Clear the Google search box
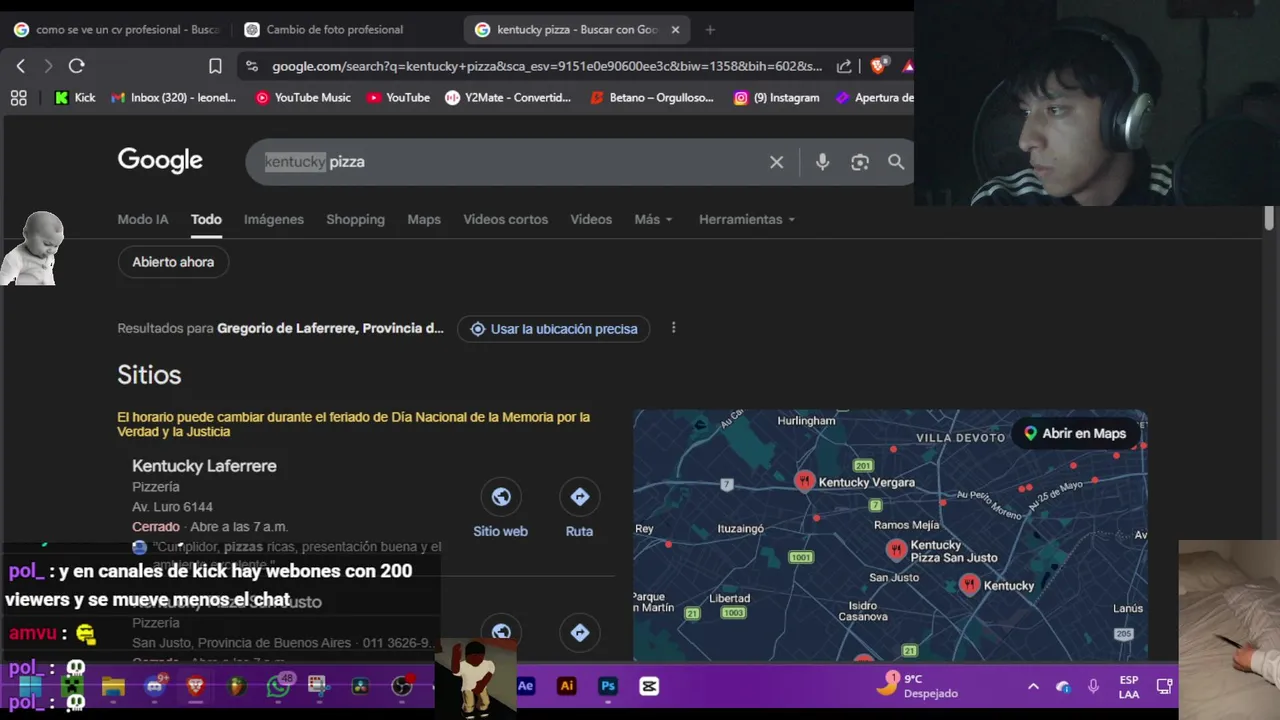 (x=776, y=162)
